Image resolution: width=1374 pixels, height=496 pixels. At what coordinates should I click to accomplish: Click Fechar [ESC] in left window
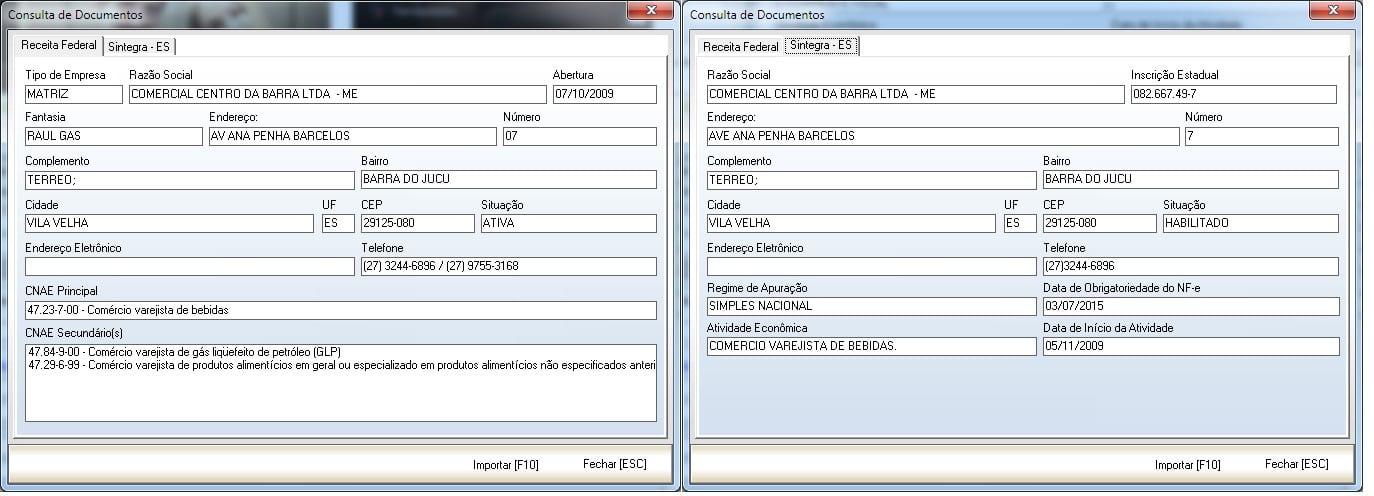[x=615, y=464]
